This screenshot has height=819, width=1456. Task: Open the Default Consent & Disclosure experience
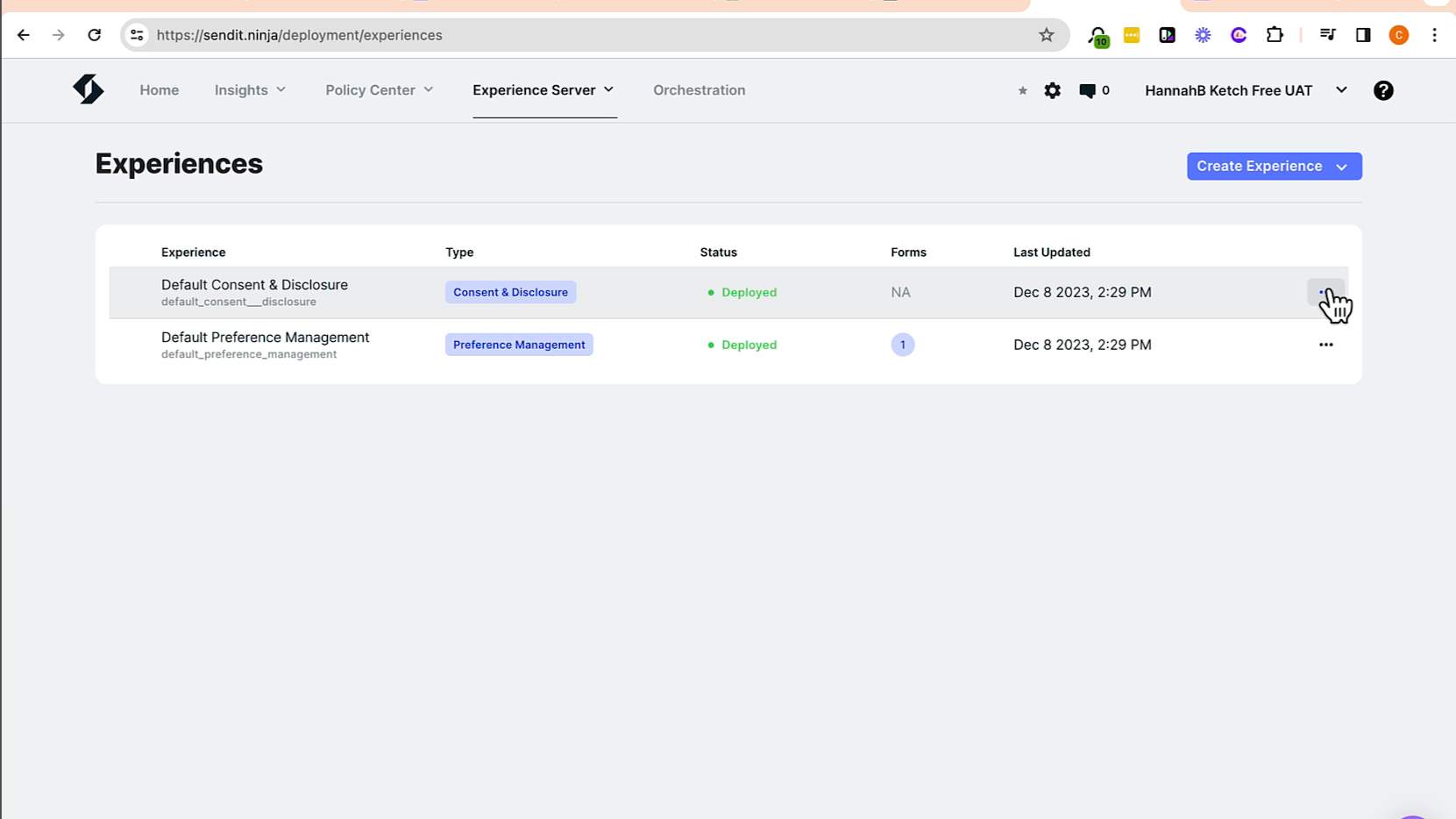254,285
